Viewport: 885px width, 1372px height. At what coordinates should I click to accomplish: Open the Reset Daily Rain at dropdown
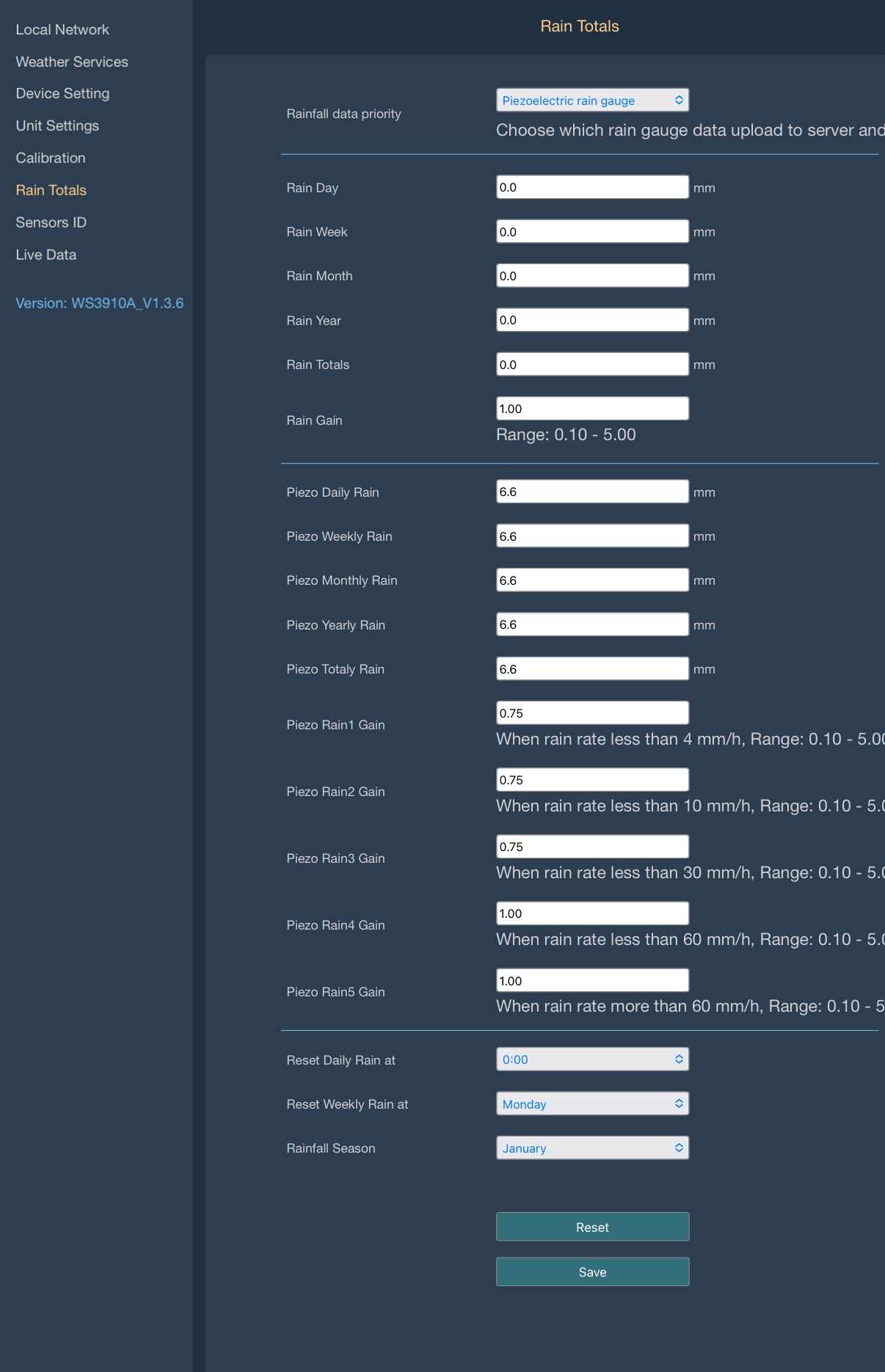point(592,1059)
